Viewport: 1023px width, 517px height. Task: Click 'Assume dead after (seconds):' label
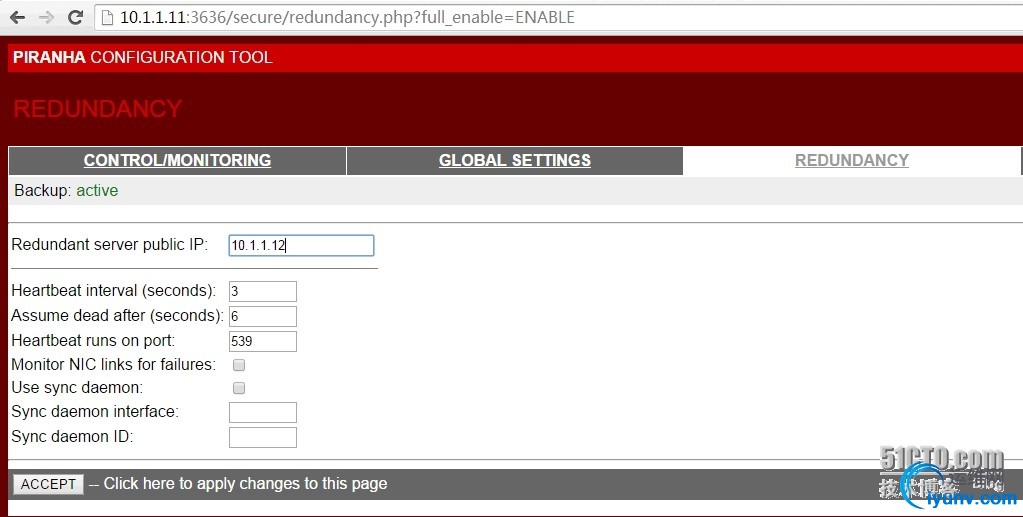coord(117,315)
